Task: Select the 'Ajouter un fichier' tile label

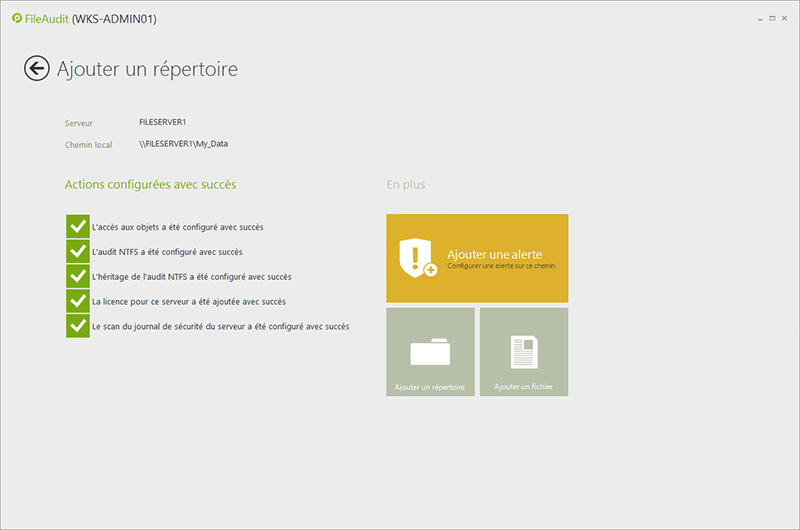Action: tap(524, 386)
